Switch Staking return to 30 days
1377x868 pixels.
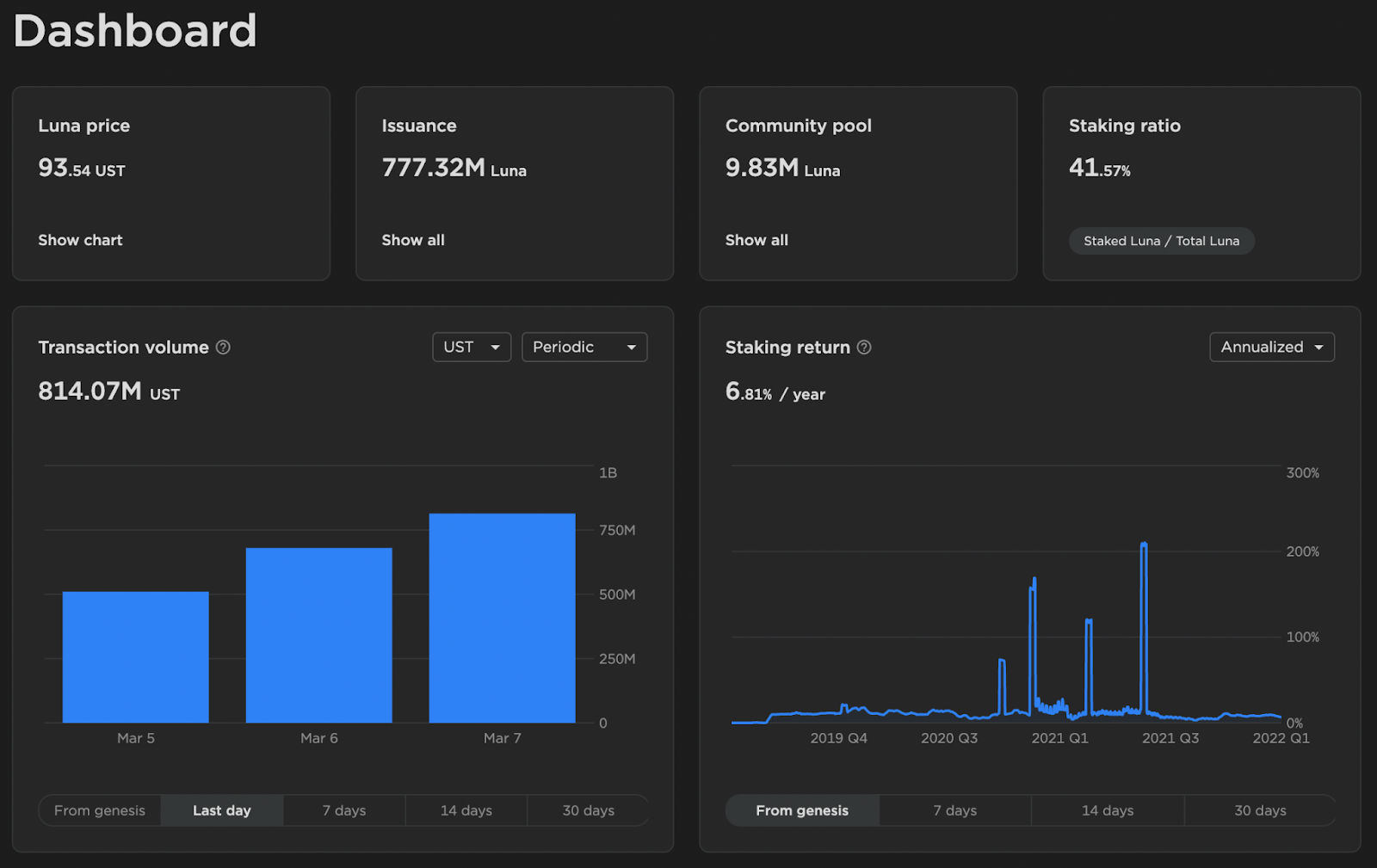click(x=1260, y=810)
